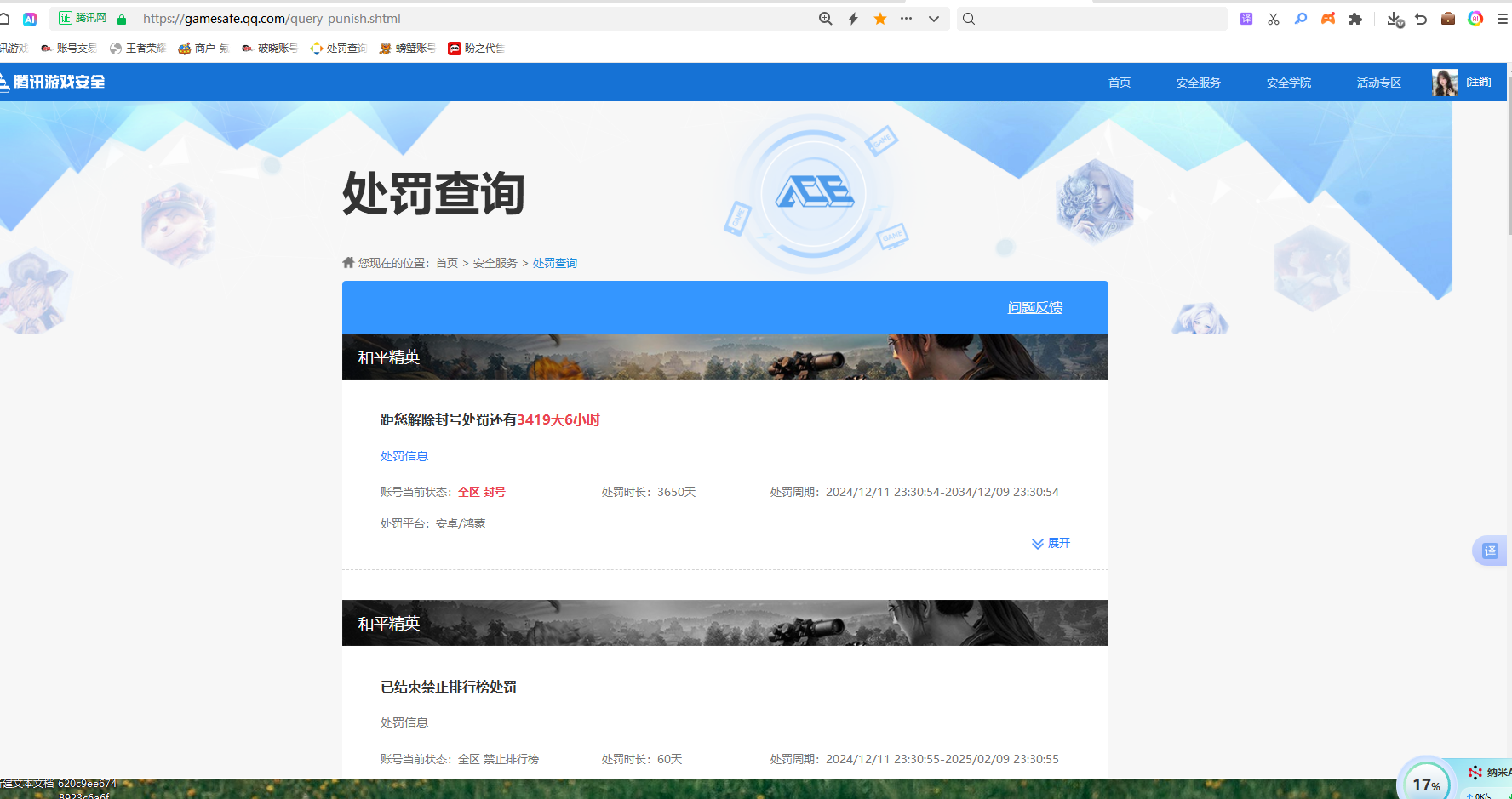
Task: Open the three-dot more options in address bar
Action: pos(907,19)
